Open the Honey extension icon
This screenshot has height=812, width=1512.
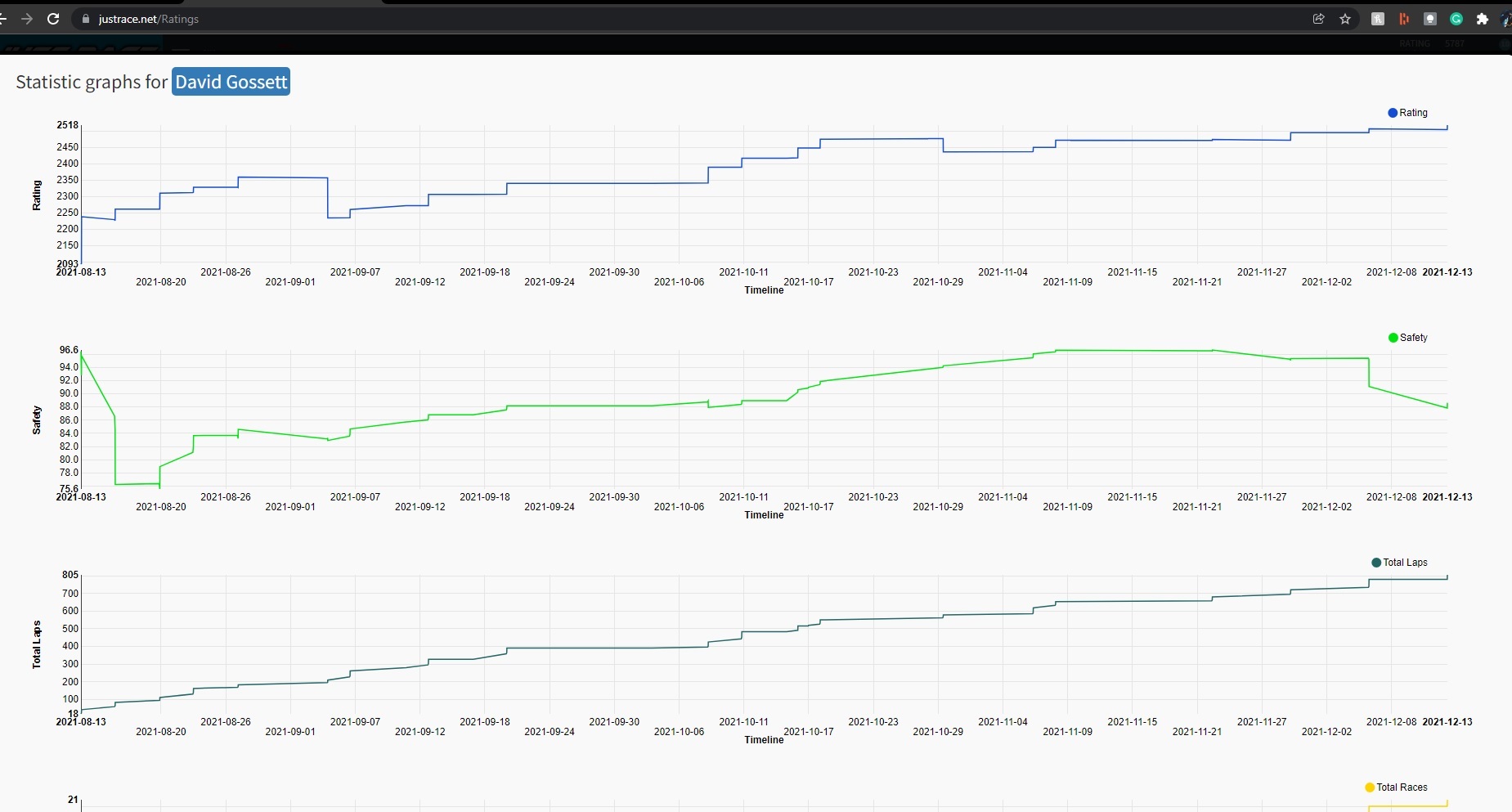[x=1378, y=19]
